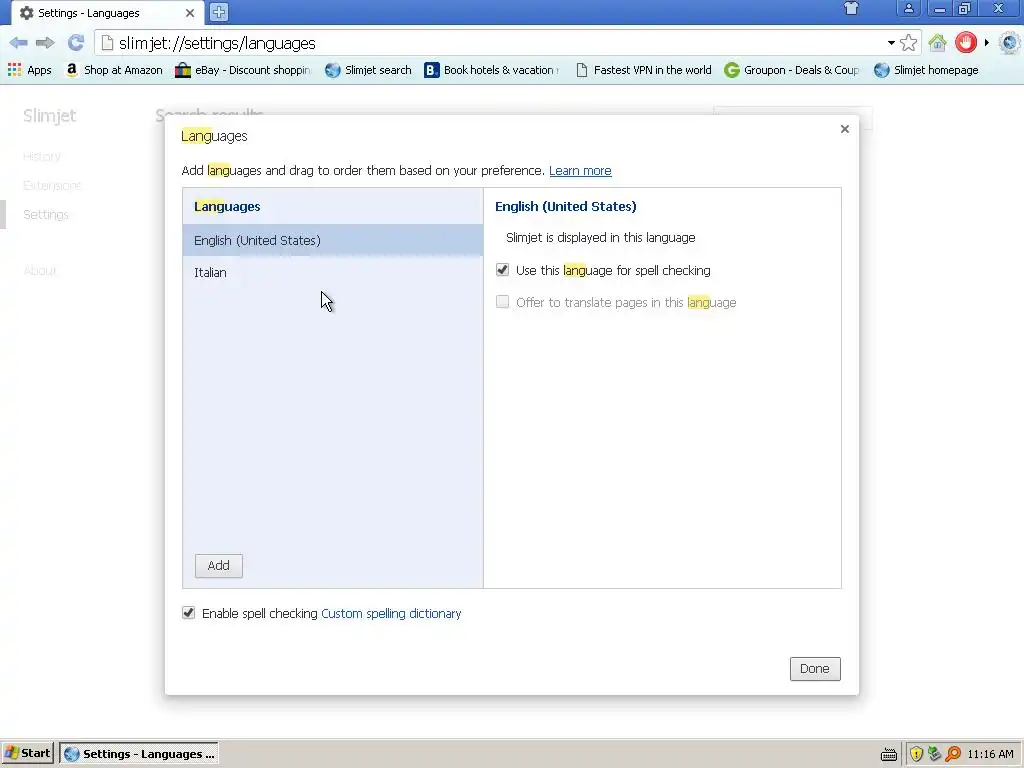Click the address bar URL field

tap(496, 43)
